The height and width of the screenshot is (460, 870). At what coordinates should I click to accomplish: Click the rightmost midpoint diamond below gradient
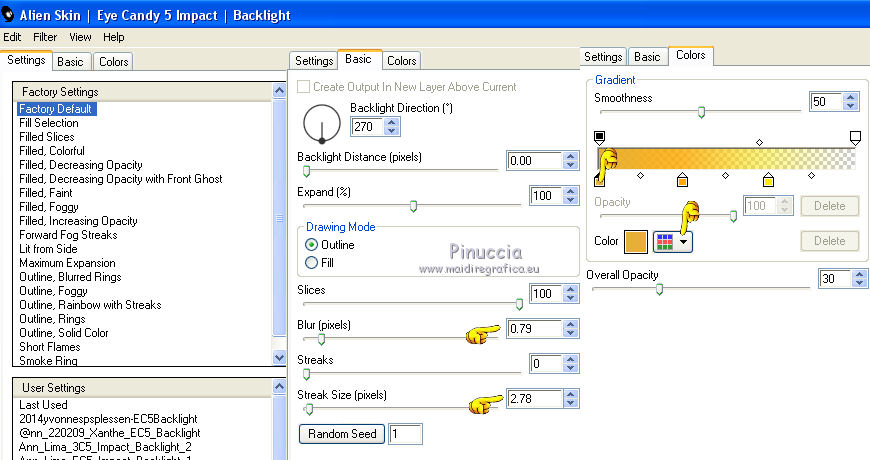coord(811,175)
